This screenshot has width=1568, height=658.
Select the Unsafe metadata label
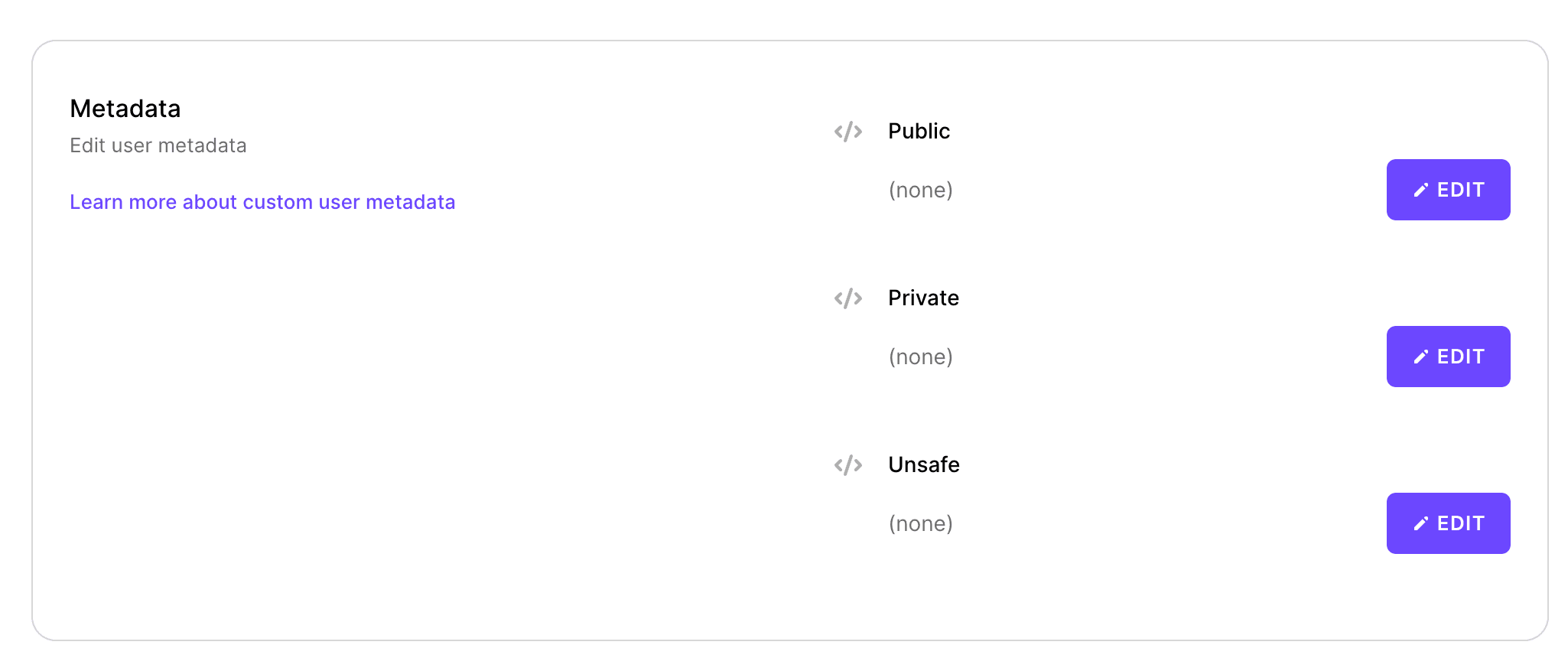click(x=923, y=465)
